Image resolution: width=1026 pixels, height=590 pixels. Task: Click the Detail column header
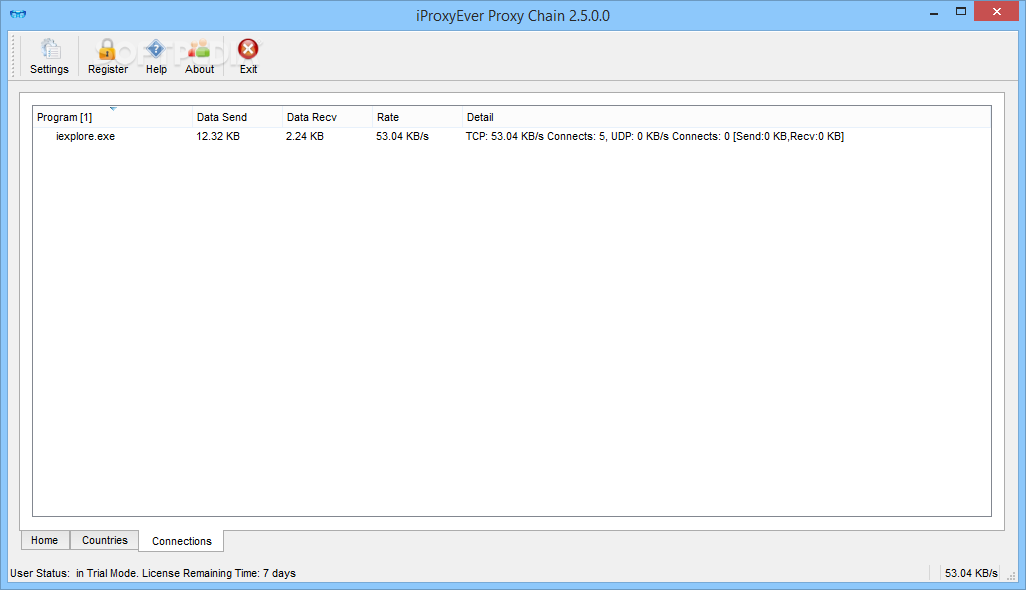(x=726, y=117)
